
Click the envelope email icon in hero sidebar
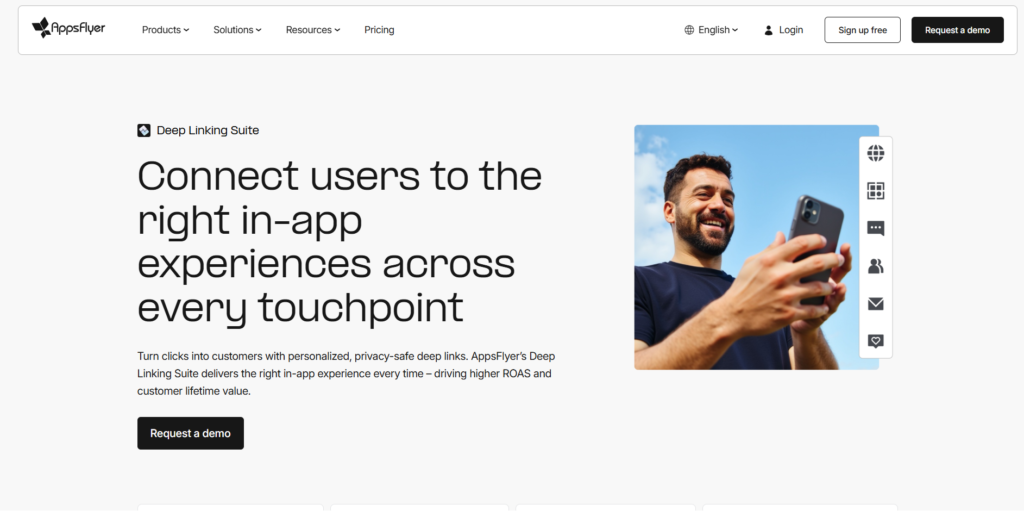(x=876, y=304)
